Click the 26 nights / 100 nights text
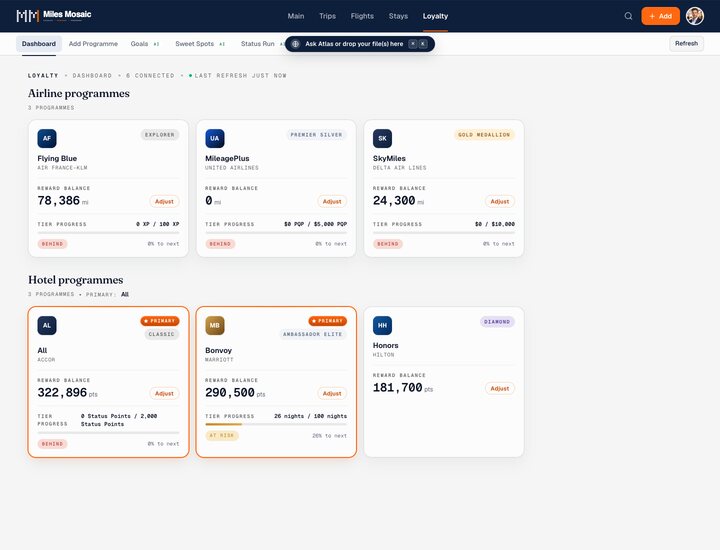The image size is (720, 550). click(310, 416)
